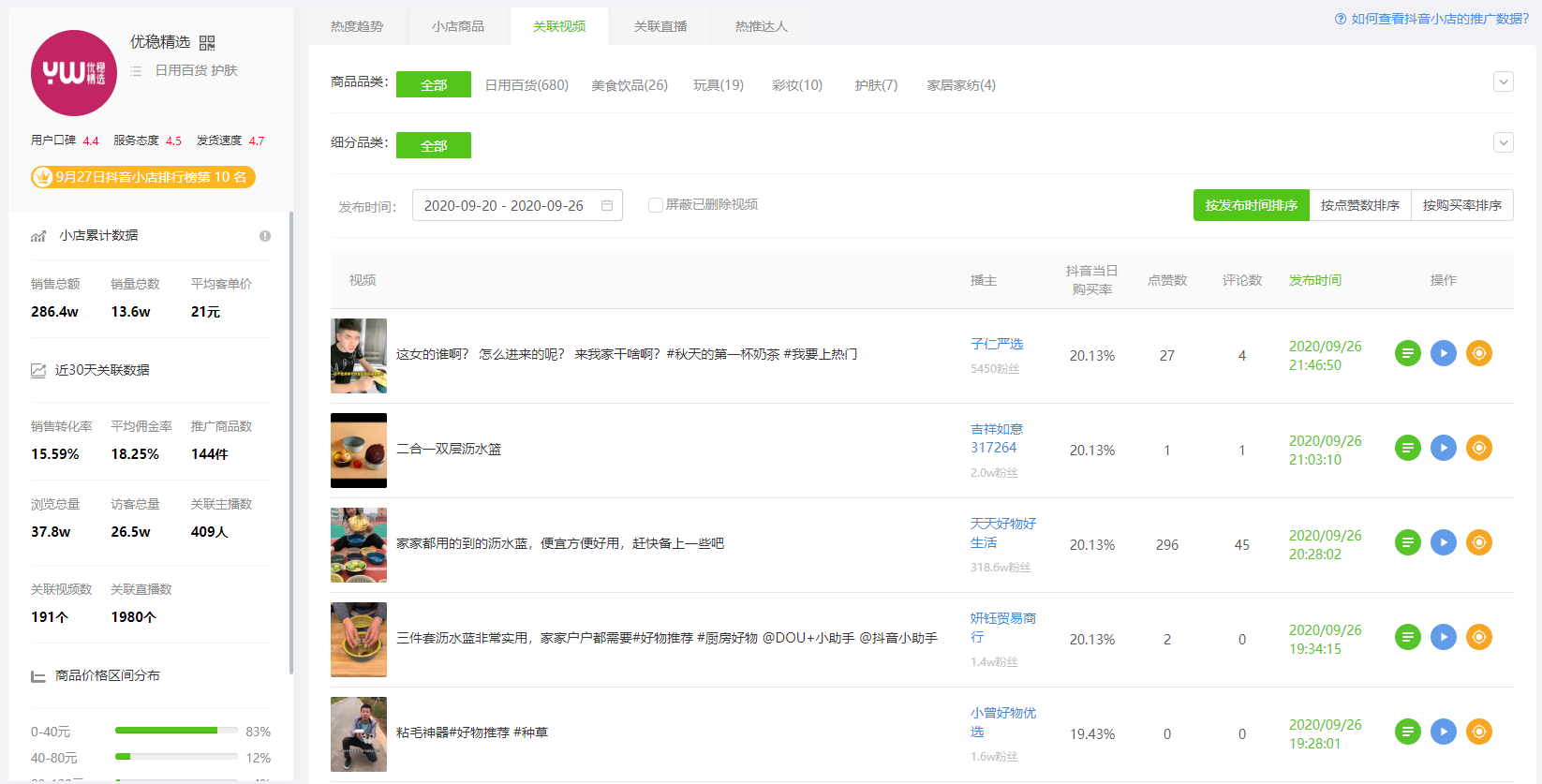Filter by 家居家纺(4) category
This screenshot has width=1542, height=784.
[x=961, y=85]
